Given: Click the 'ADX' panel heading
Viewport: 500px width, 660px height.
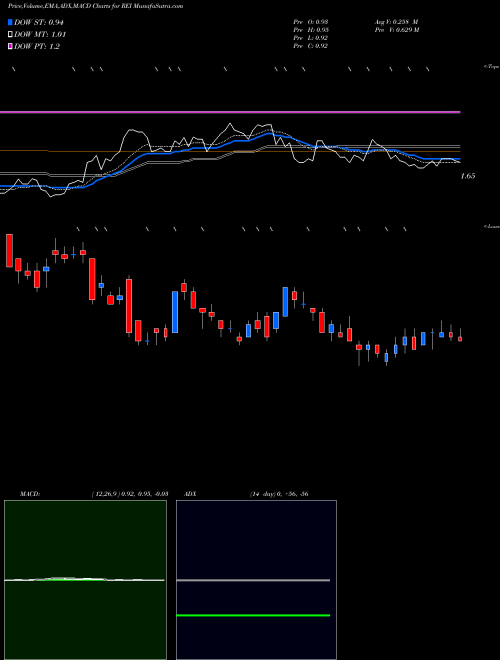Looking at the screenshot, I should pos(190,494).
